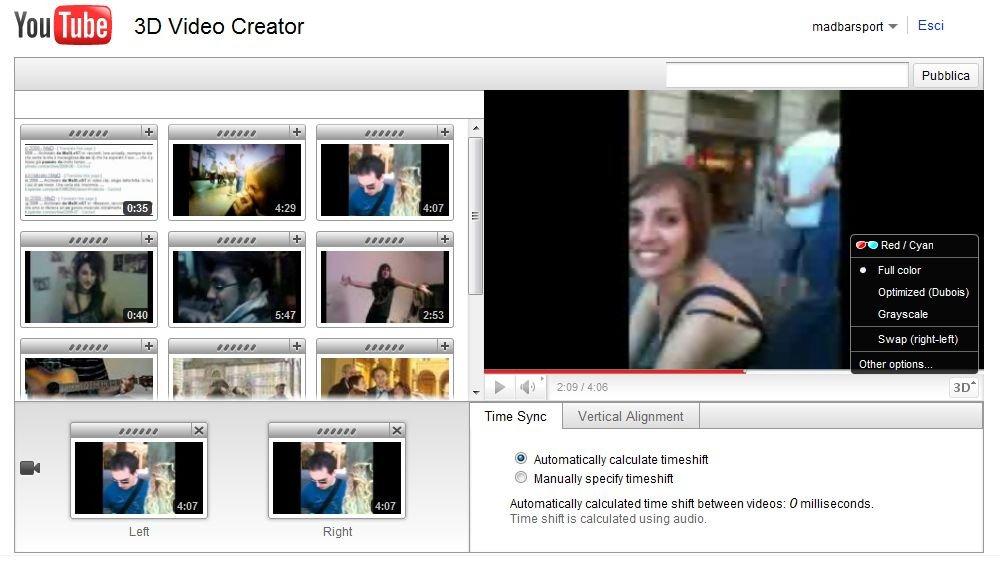This screenshot has width=1000, height=564.
Task: Add the 0:35 video with plus icon
Action: (149, 132)
